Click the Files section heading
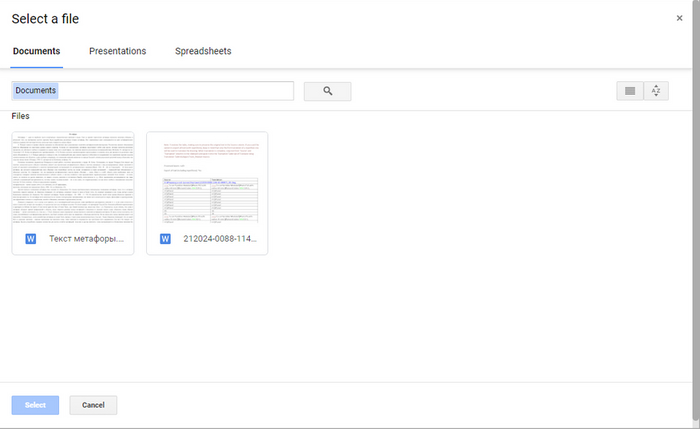The image size is (700, 429). (21, 116)
